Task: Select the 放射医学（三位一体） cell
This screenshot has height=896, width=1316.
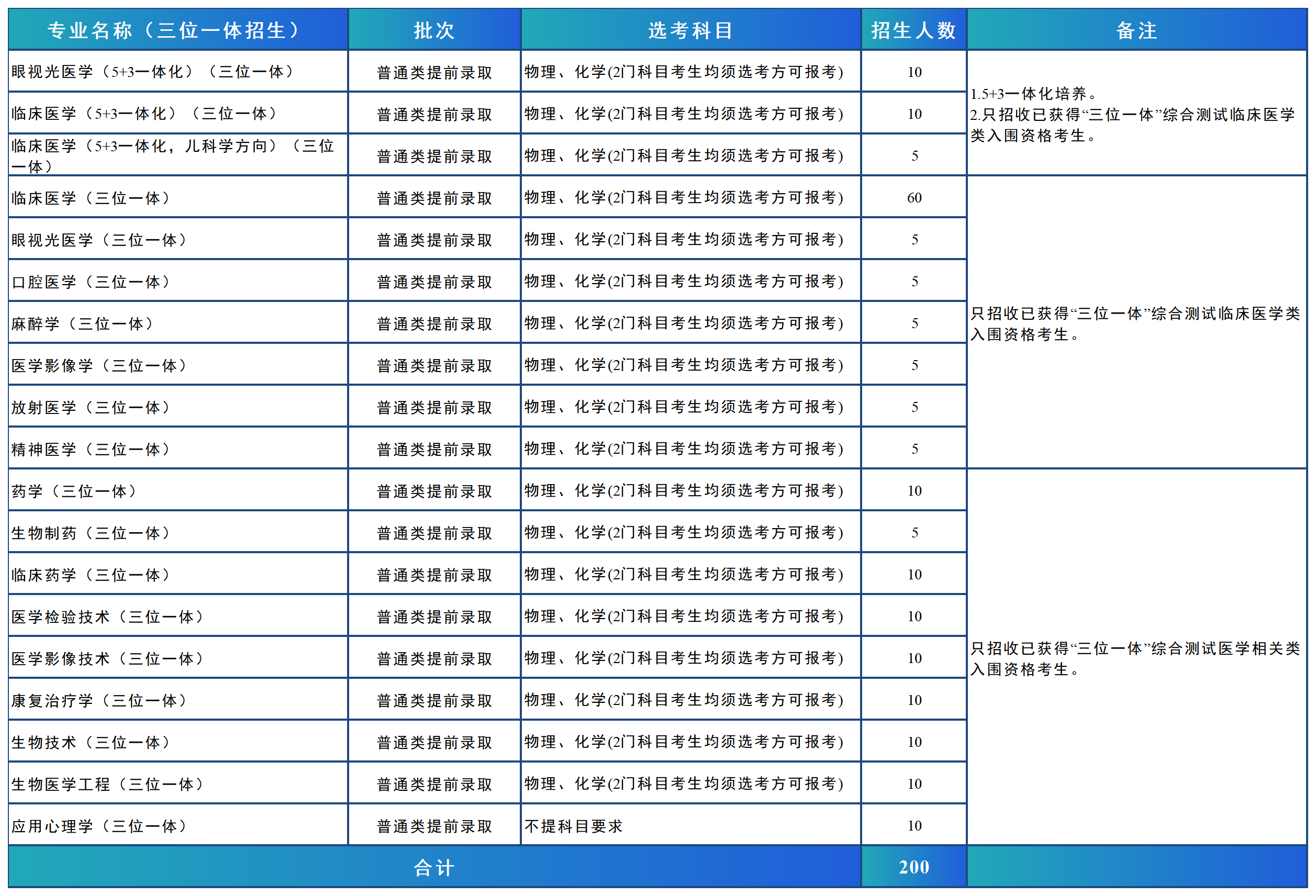Action: pyautogui.click(x=91, y=407)
